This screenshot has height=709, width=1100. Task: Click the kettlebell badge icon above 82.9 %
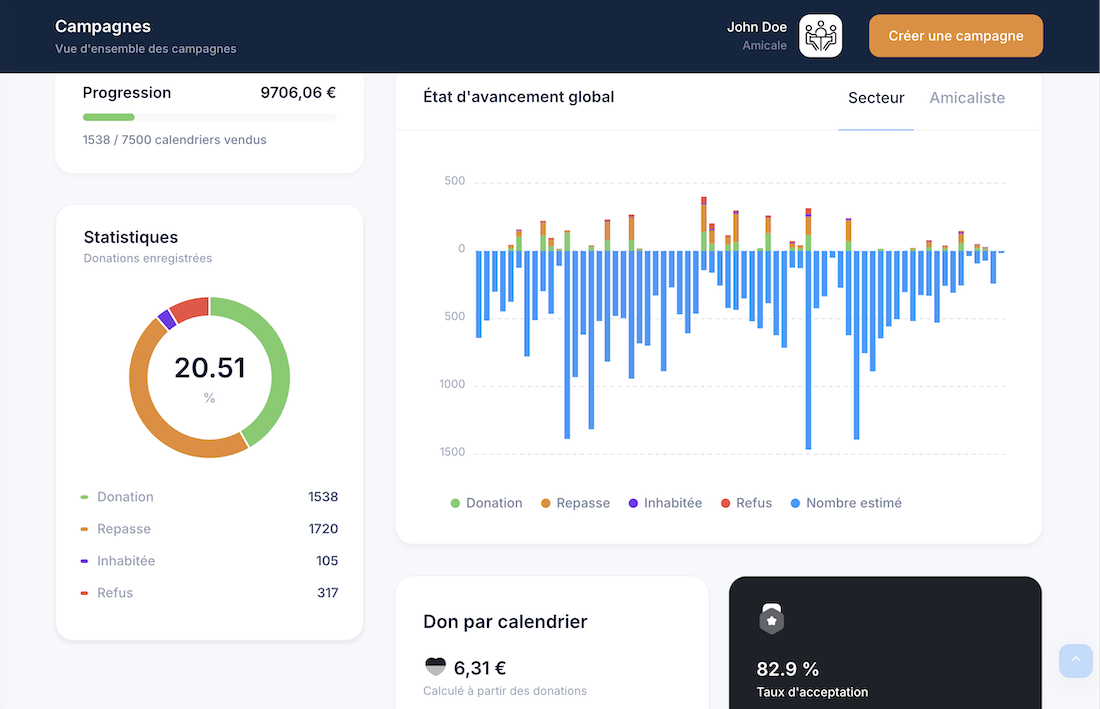771,620
